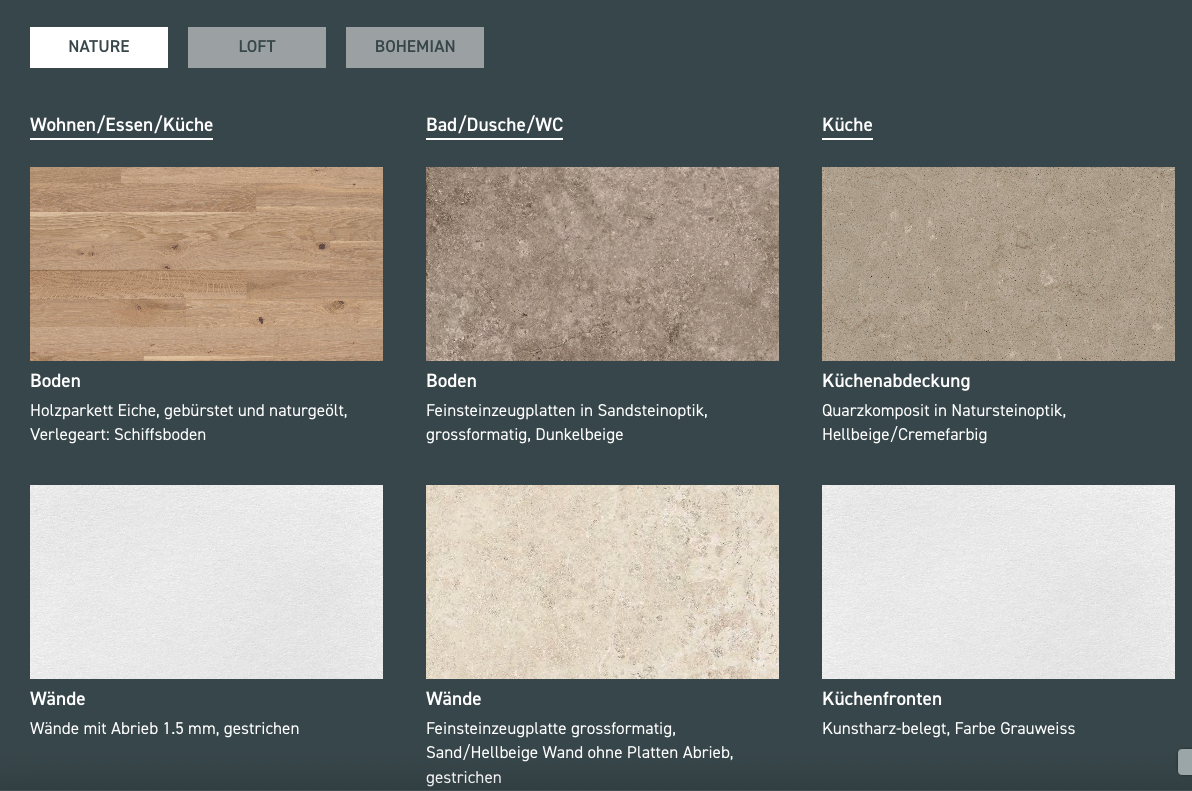Switch to the BOHEMIAN tab
Image resolution: width=1192 pixels, height=791 pixels.
[x=414, y=46]
